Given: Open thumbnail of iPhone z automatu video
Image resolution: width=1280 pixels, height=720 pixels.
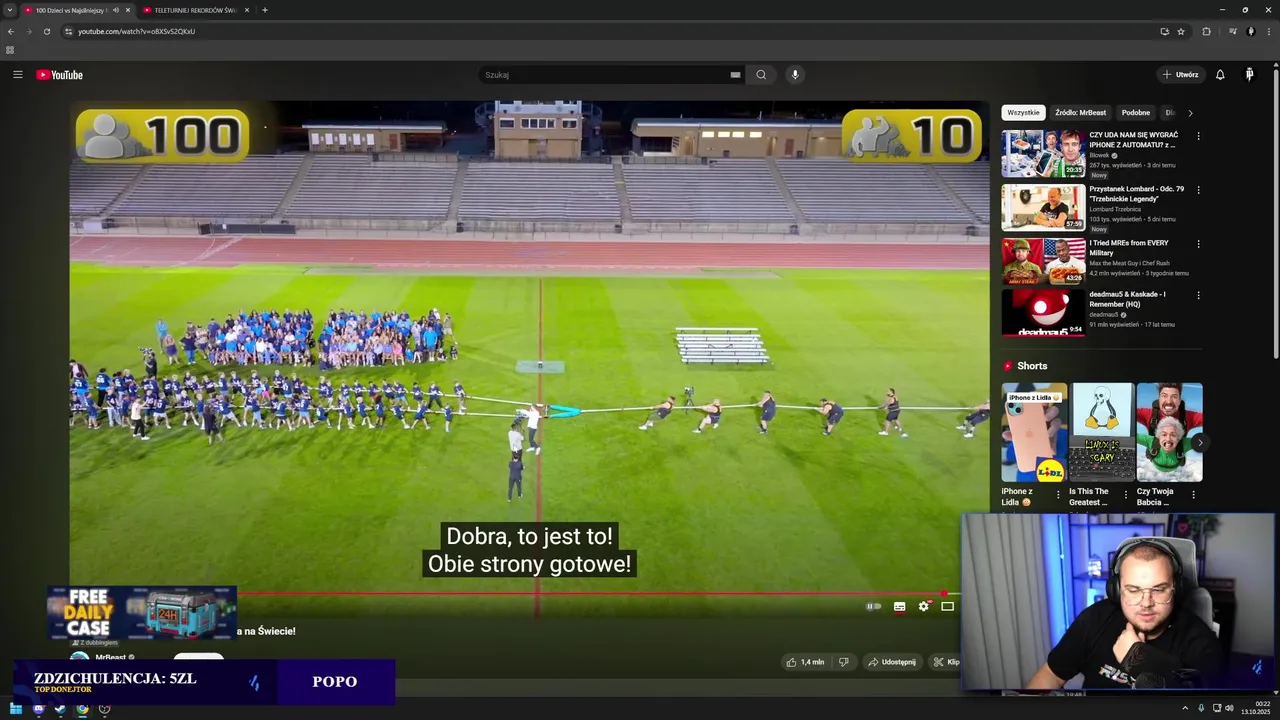Looking at the screenshot, I should 1043,153.
